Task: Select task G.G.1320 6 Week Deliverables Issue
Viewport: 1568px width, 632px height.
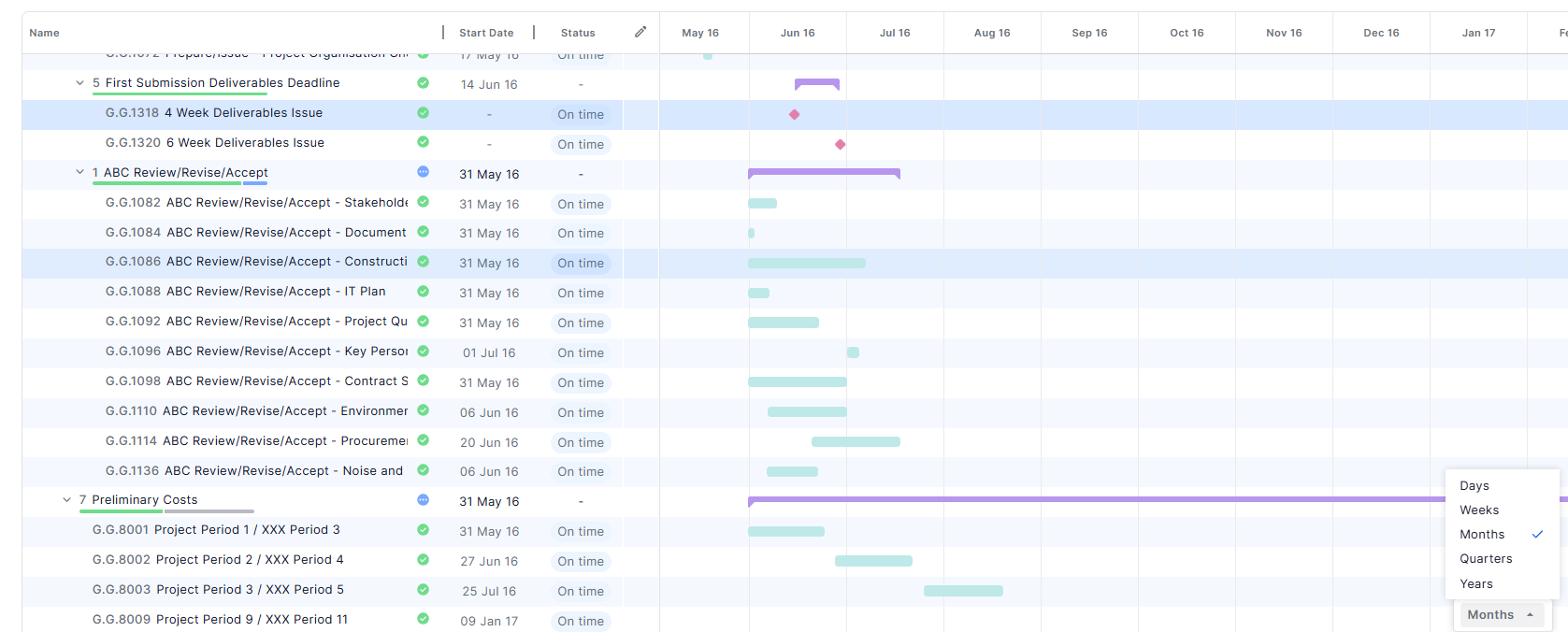Action: point(215,143)
